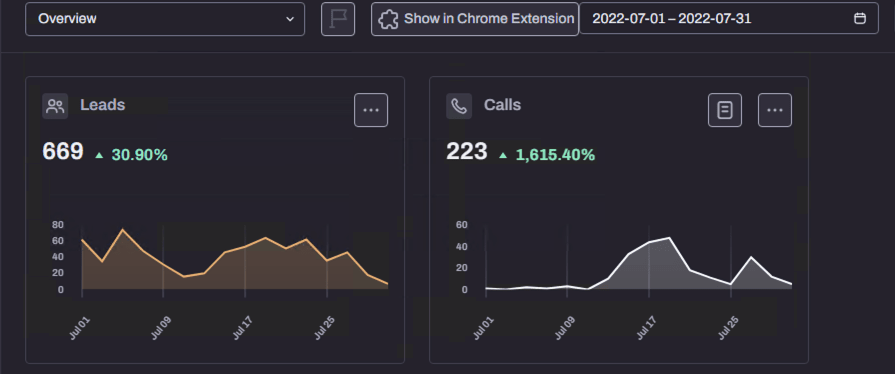
Task: Expand the Overview dropdown chevron arrow
Action: pyautogui.click(x=290, y=19)
